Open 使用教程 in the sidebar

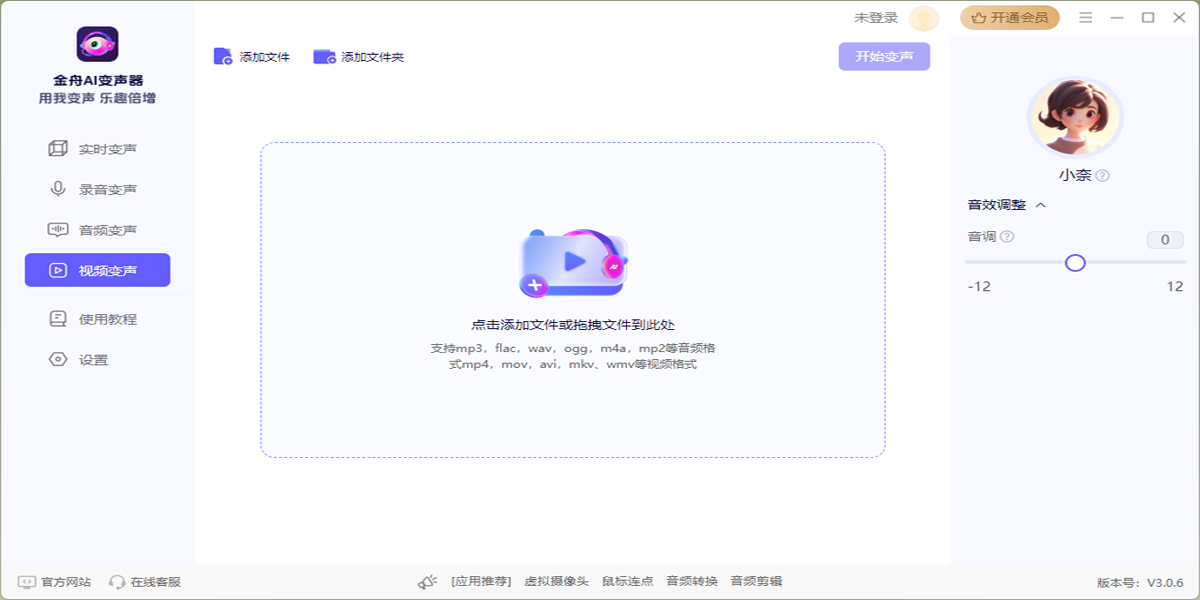pos(97,319)
